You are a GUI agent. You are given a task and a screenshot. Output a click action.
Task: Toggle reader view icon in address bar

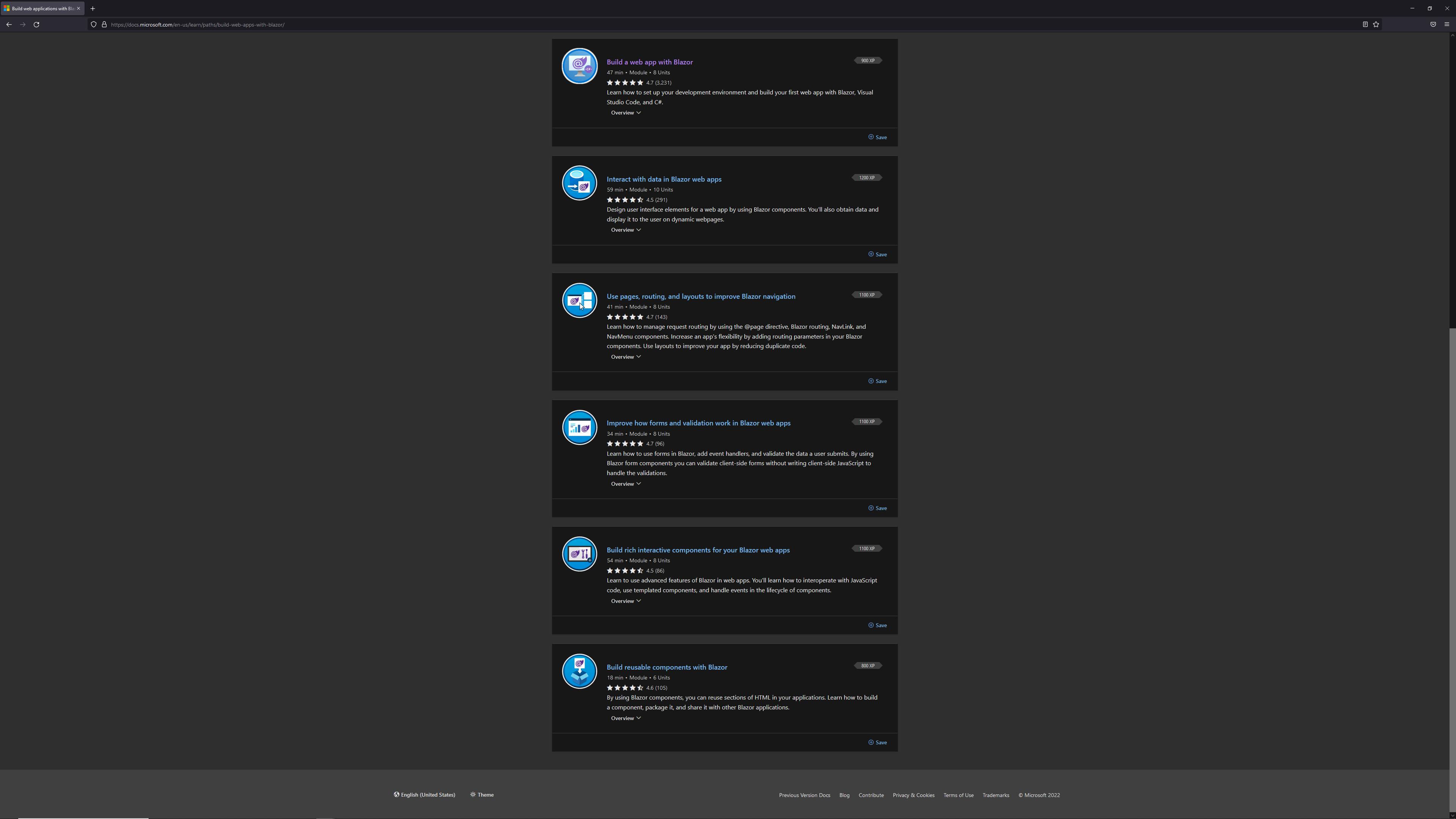click(1365, 24)
